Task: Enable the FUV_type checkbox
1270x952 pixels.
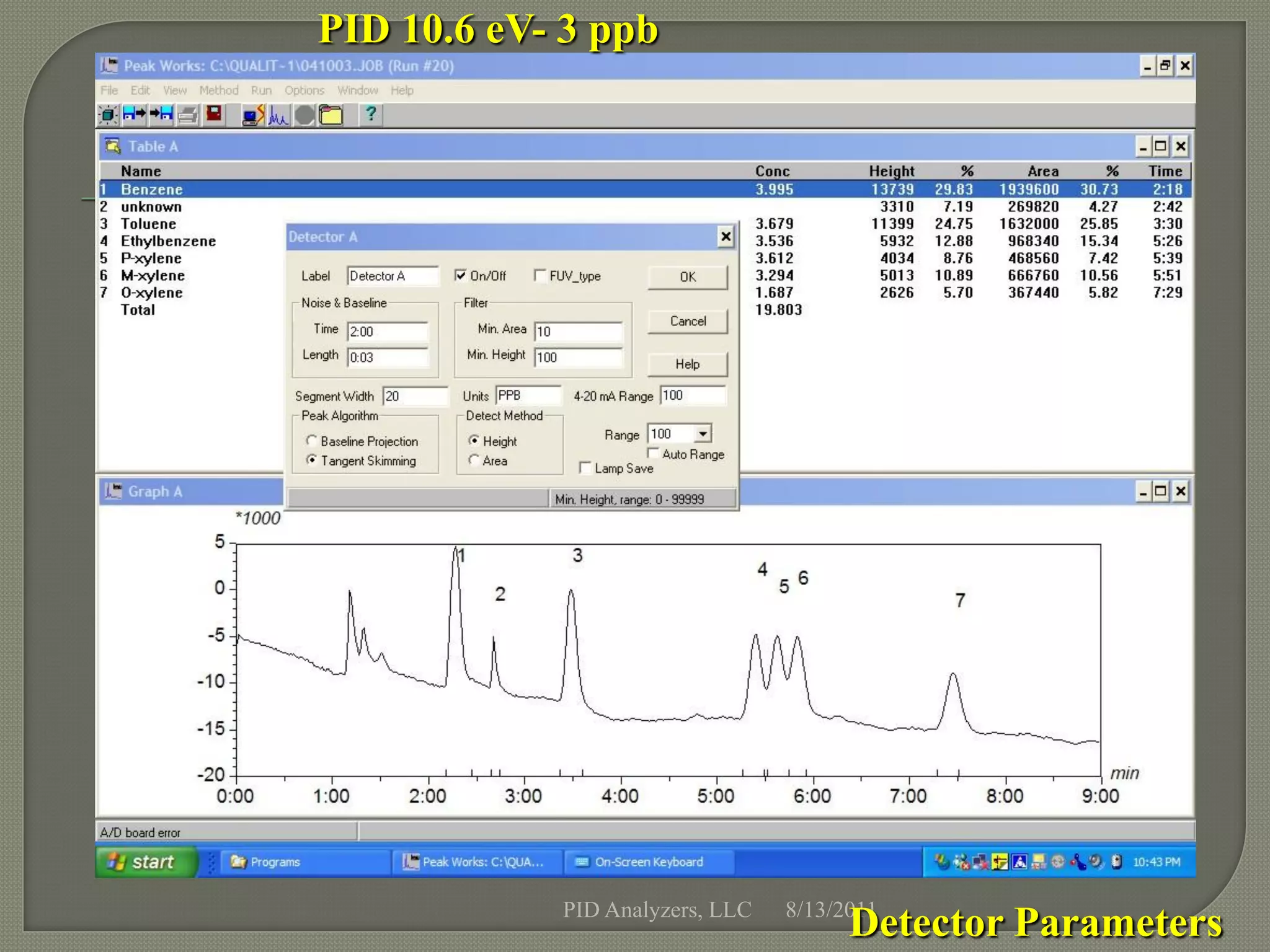Action: (540, 275)
